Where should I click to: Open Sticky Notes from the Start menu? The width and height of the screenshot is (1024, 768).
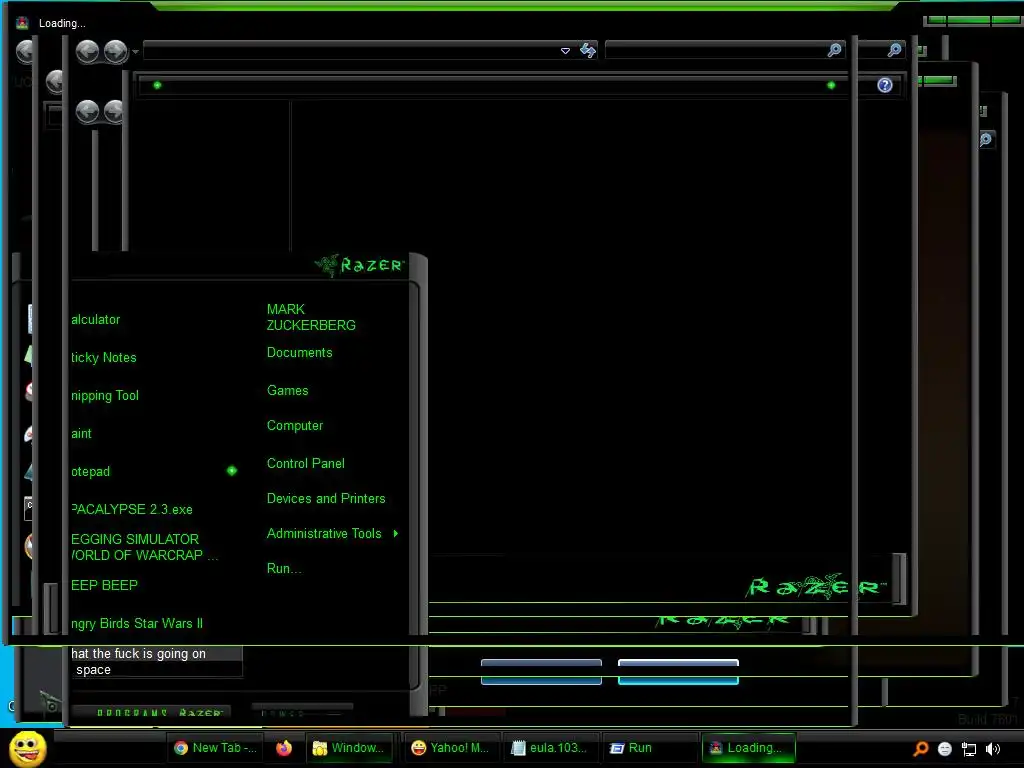pos(104,357)
